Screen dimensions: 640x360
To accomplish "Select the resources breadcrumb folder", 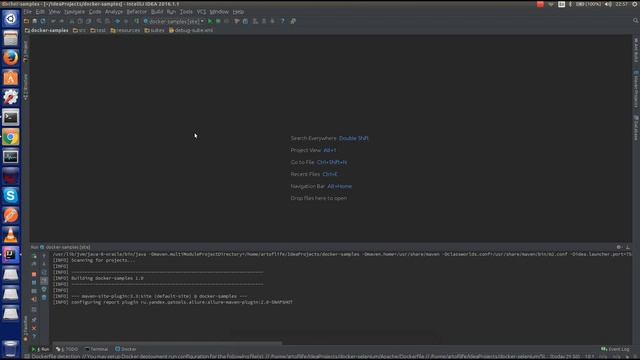I will [125, 30].
